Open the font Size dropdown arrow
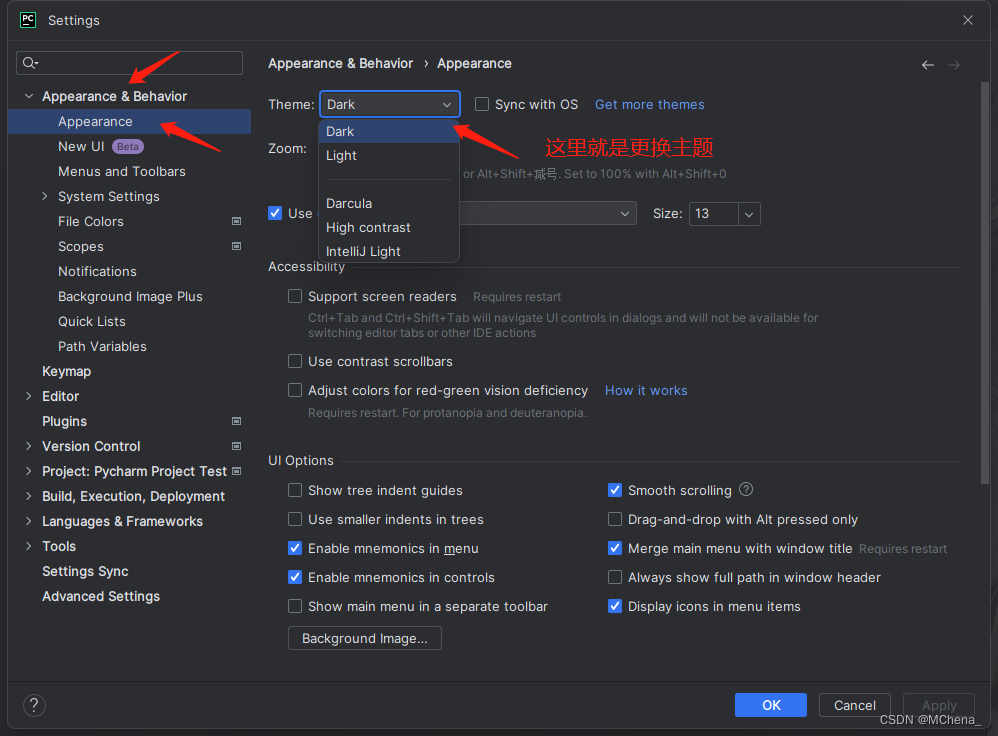Image resolution: width=998 pixels, height=736 pixels. [x=749, y=215]
